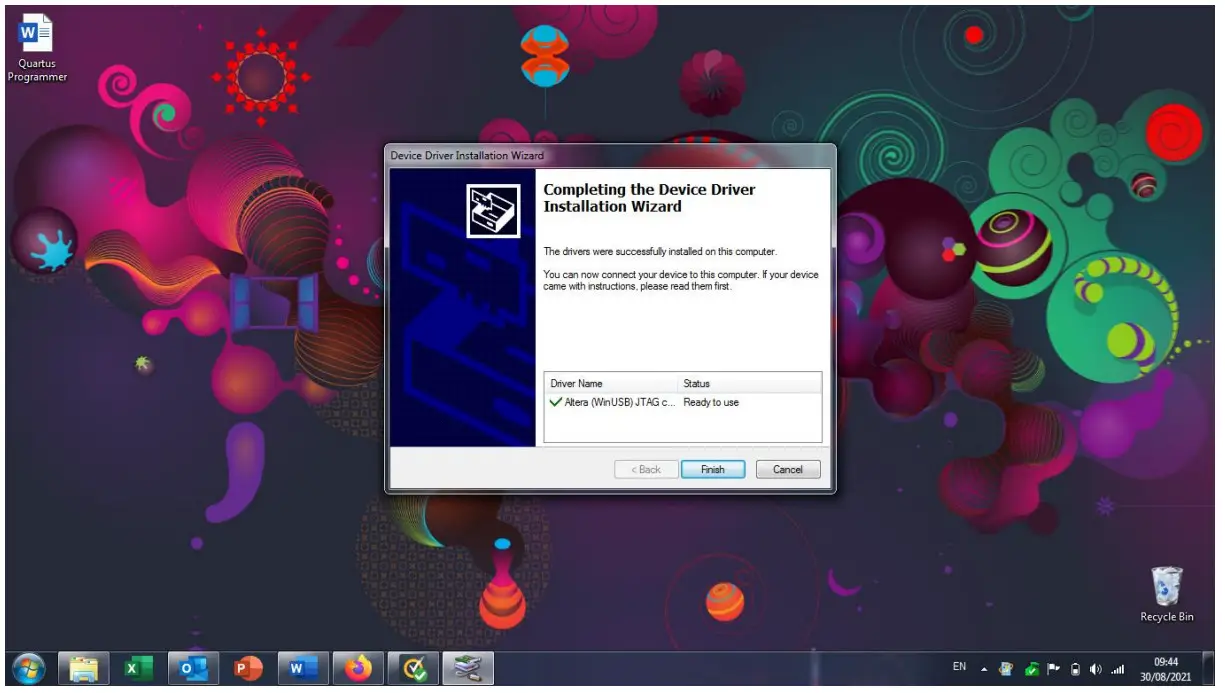Click the Device Driver Installation Wizard title bar
This screenshot has height=693, width=1225.
tap(610, 155)
